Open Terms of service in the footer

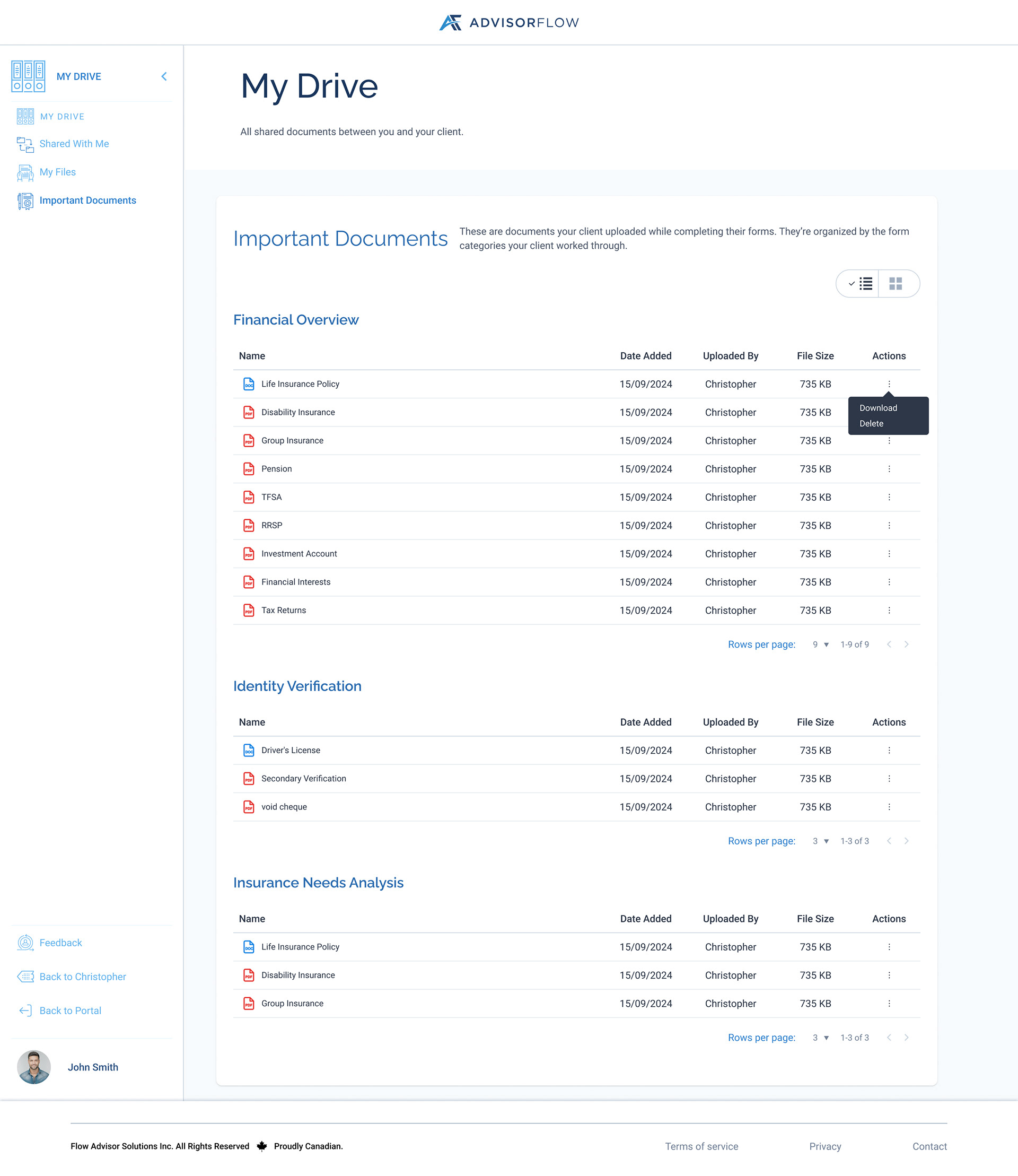(701, 1146)
